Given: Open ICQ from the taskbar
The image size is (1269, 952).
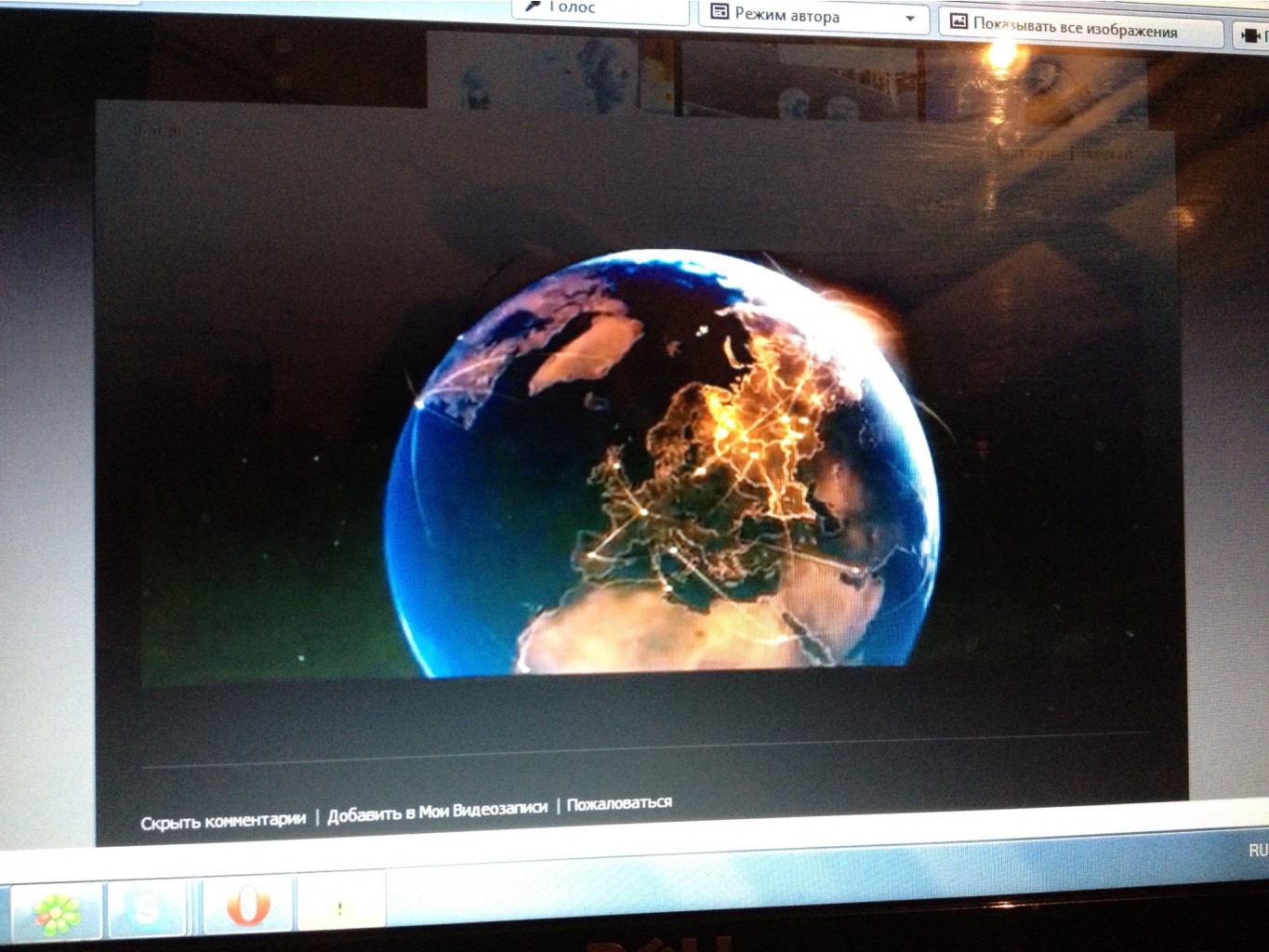Looking at the screenshot, I should (57, 913).
